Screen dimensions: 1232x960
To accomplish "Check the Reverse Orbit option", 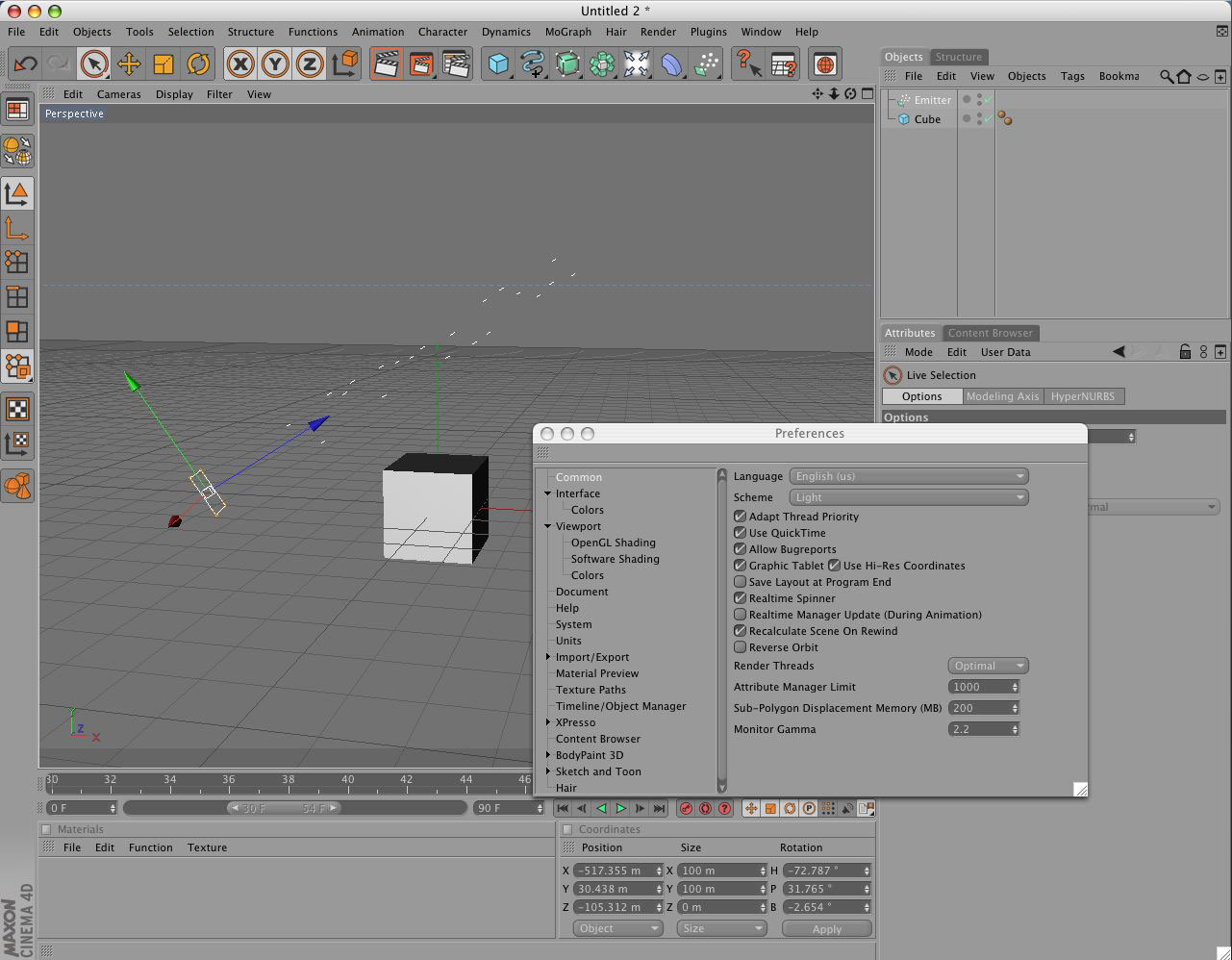I will point(740,647).
